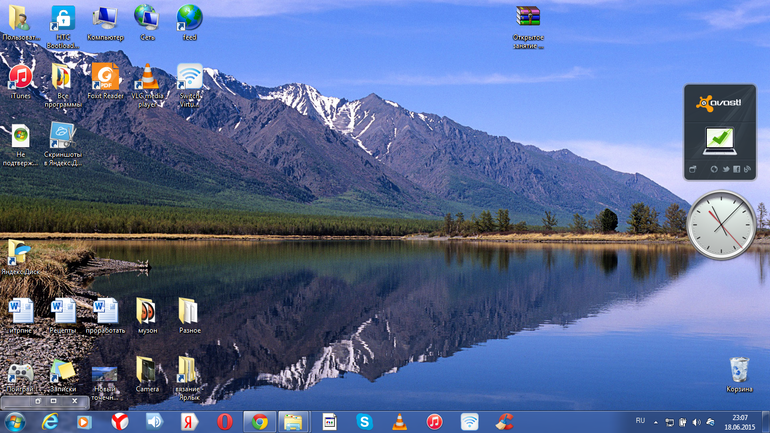This screenshot has height=433, width=770.
Task: Click the taskbar date and time
Action: pos(740,422)
